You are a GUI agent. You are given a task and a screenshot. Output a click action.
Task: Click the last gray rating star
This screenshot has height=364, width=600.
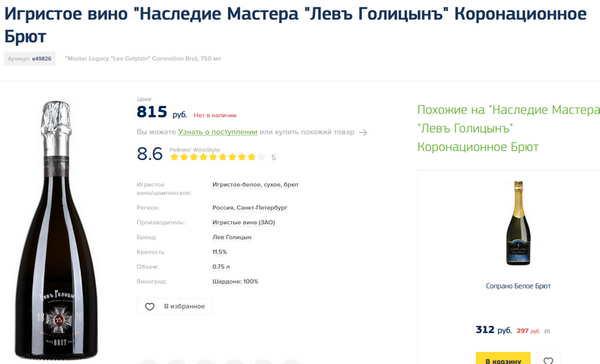coord(261,157)
